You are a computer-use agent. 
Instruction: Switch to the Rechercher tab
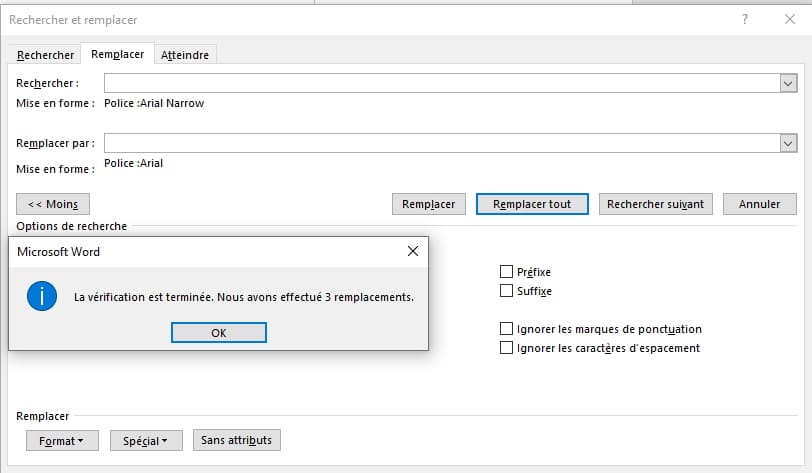pos(45,55)
